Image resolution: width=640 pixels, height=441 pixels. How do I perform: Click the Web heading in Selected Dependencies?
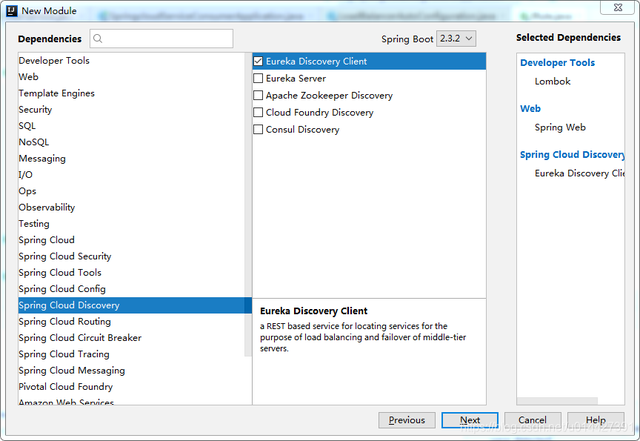(530, 109)
